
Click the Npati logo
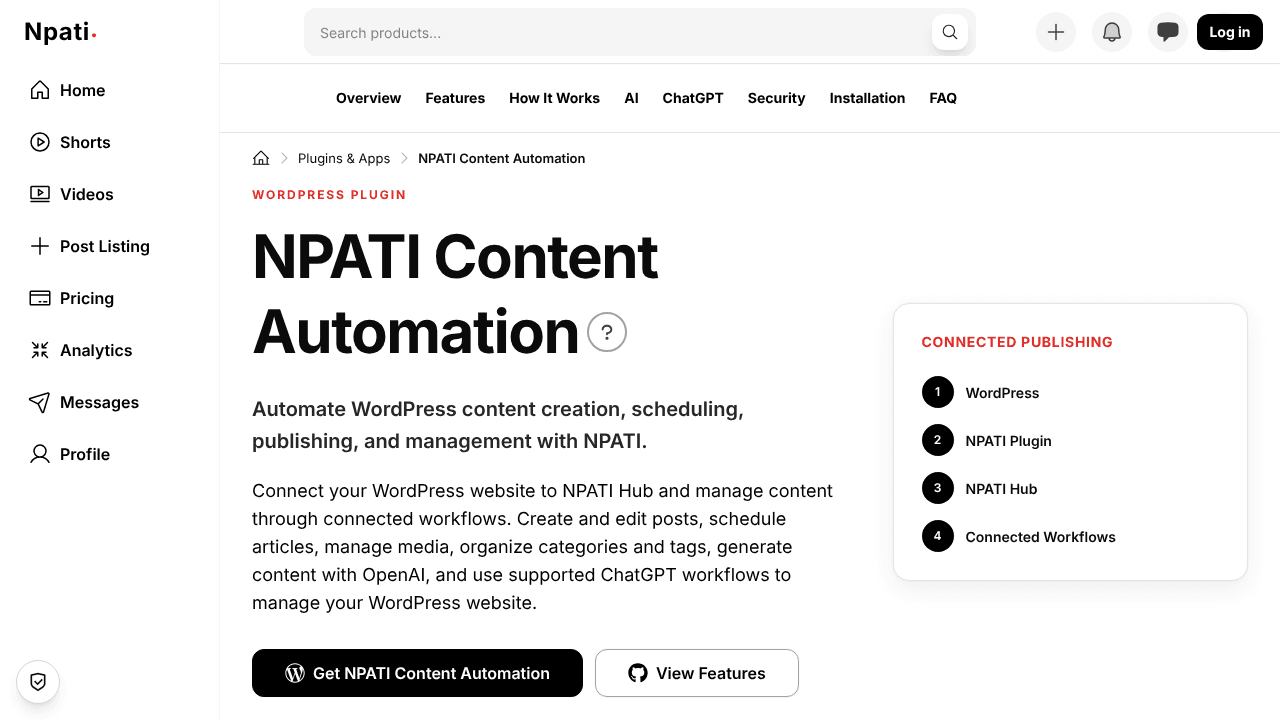tap(60, 32)
